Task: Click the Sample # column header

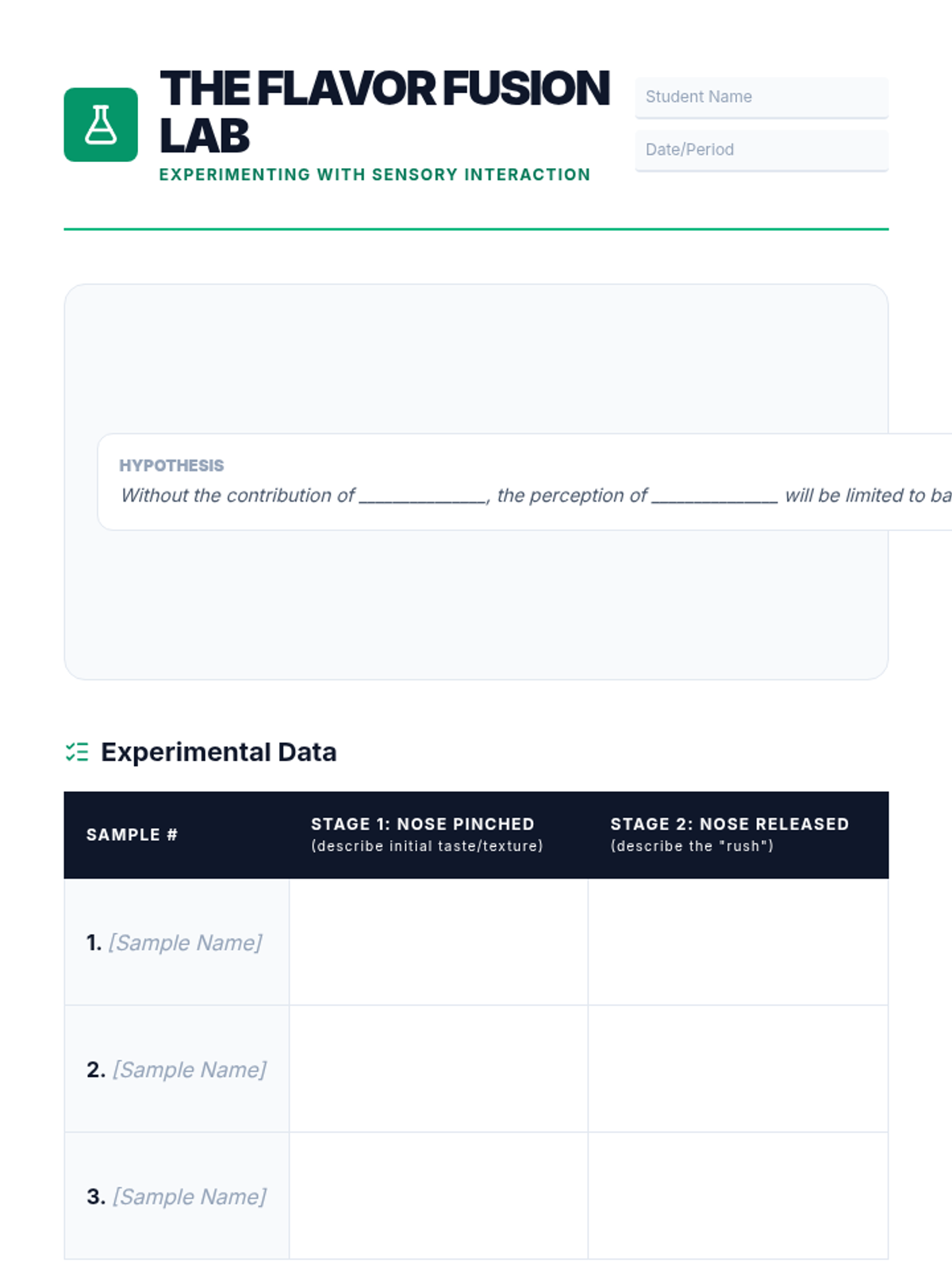Action: tap(132, 835)
